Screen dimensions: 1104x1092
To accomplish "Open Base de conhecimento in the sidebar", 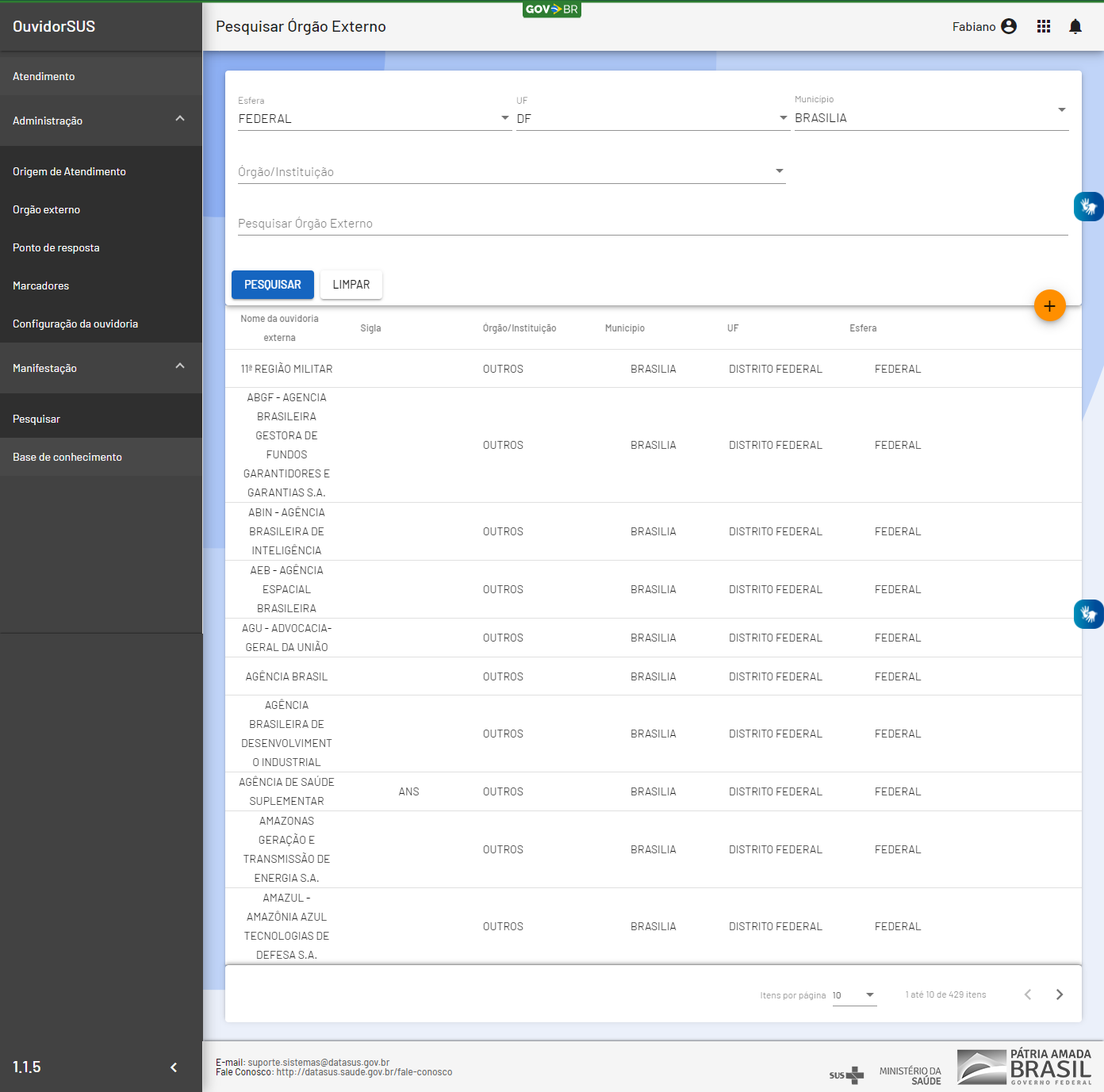I will pyautogui.click(x=67, y=458).
